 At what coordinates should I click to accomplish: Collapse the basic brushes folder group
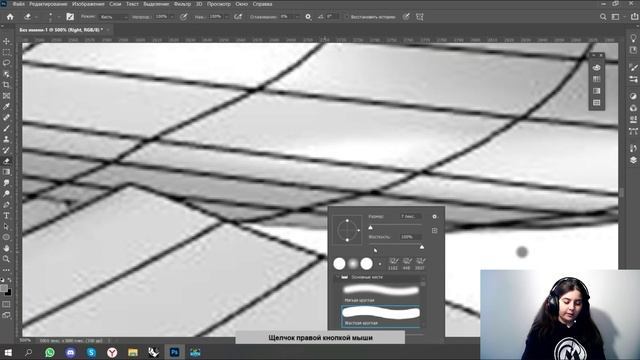pos(338,277)
